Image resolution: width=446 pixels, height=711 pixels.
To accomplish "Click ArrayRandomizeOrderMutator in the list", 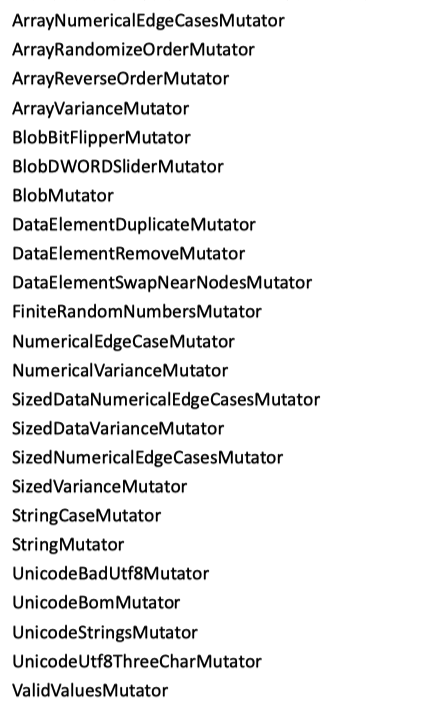I will (133, 49).
